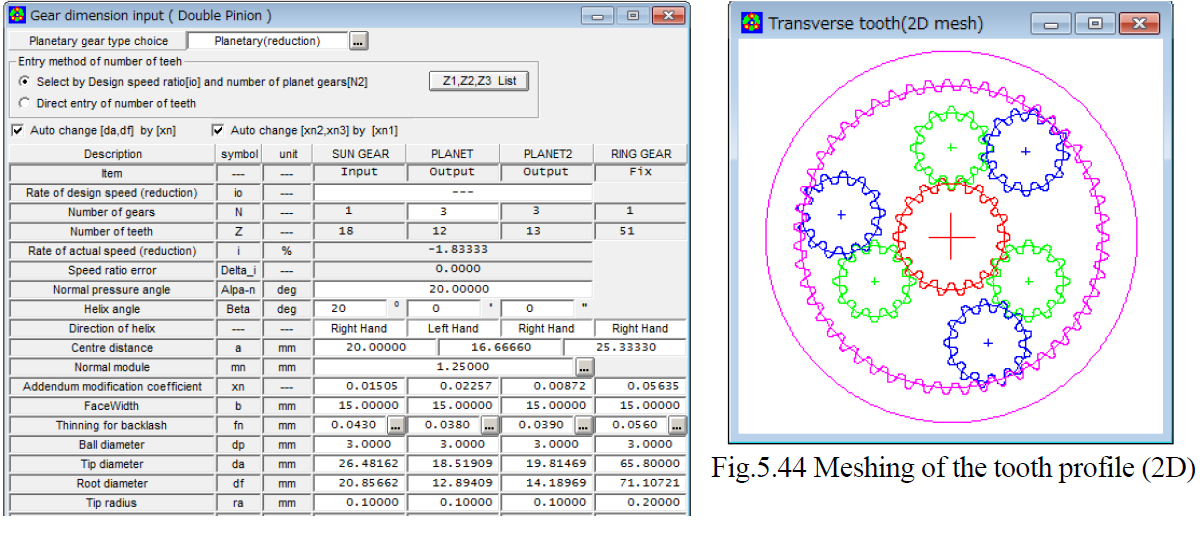
Task: Click Sun Gear tip diameter 26.48162
Action: pyautogui.click(x=358, y=464)
